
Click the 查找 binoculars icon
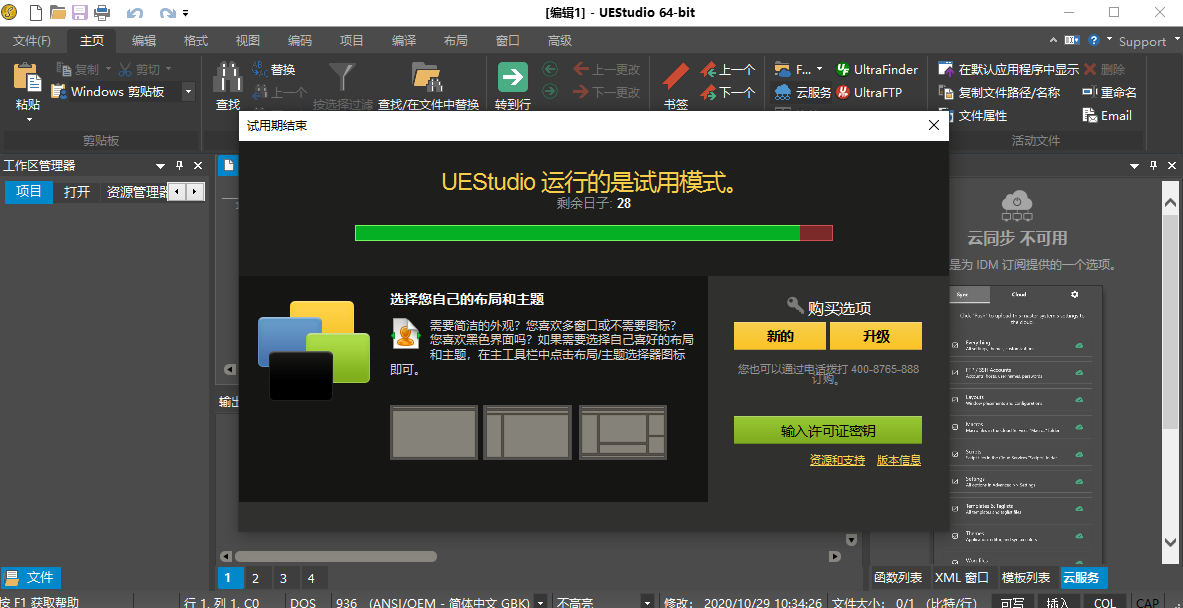(x=227, y=78)
